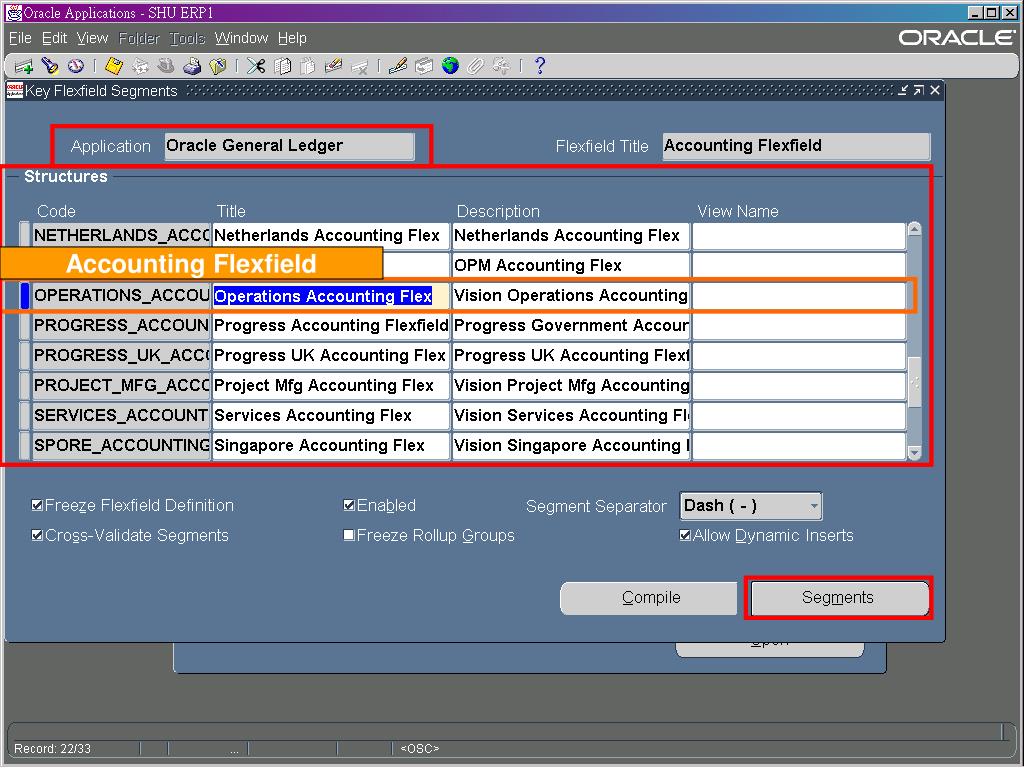Open Find with the flashlight icon
The width and height of the screenshot is (1024, 768).
click(50, 66)
